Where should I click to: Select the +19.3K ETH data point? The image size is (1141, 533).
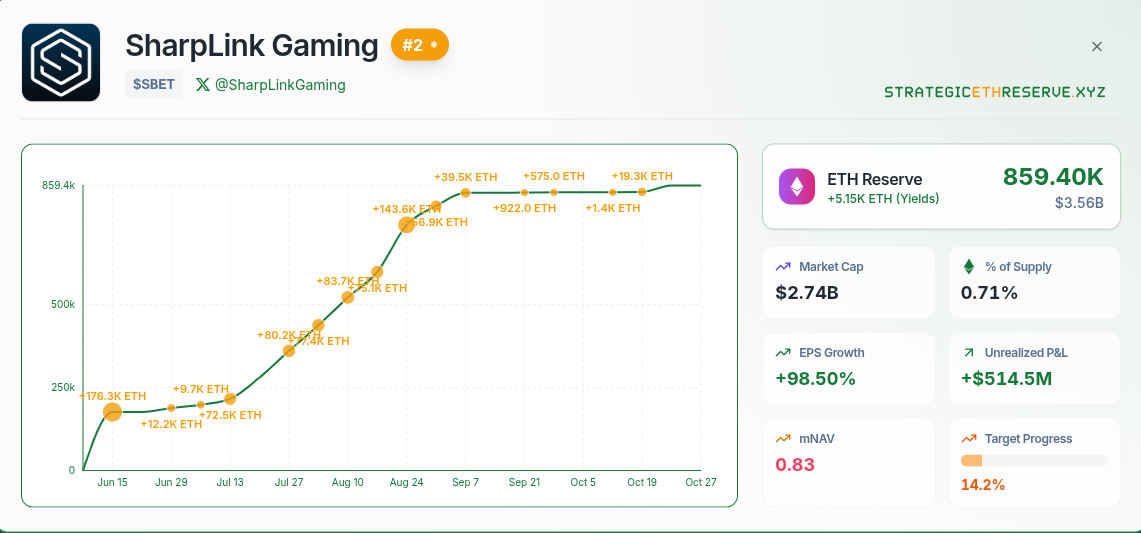click(642, 191)
